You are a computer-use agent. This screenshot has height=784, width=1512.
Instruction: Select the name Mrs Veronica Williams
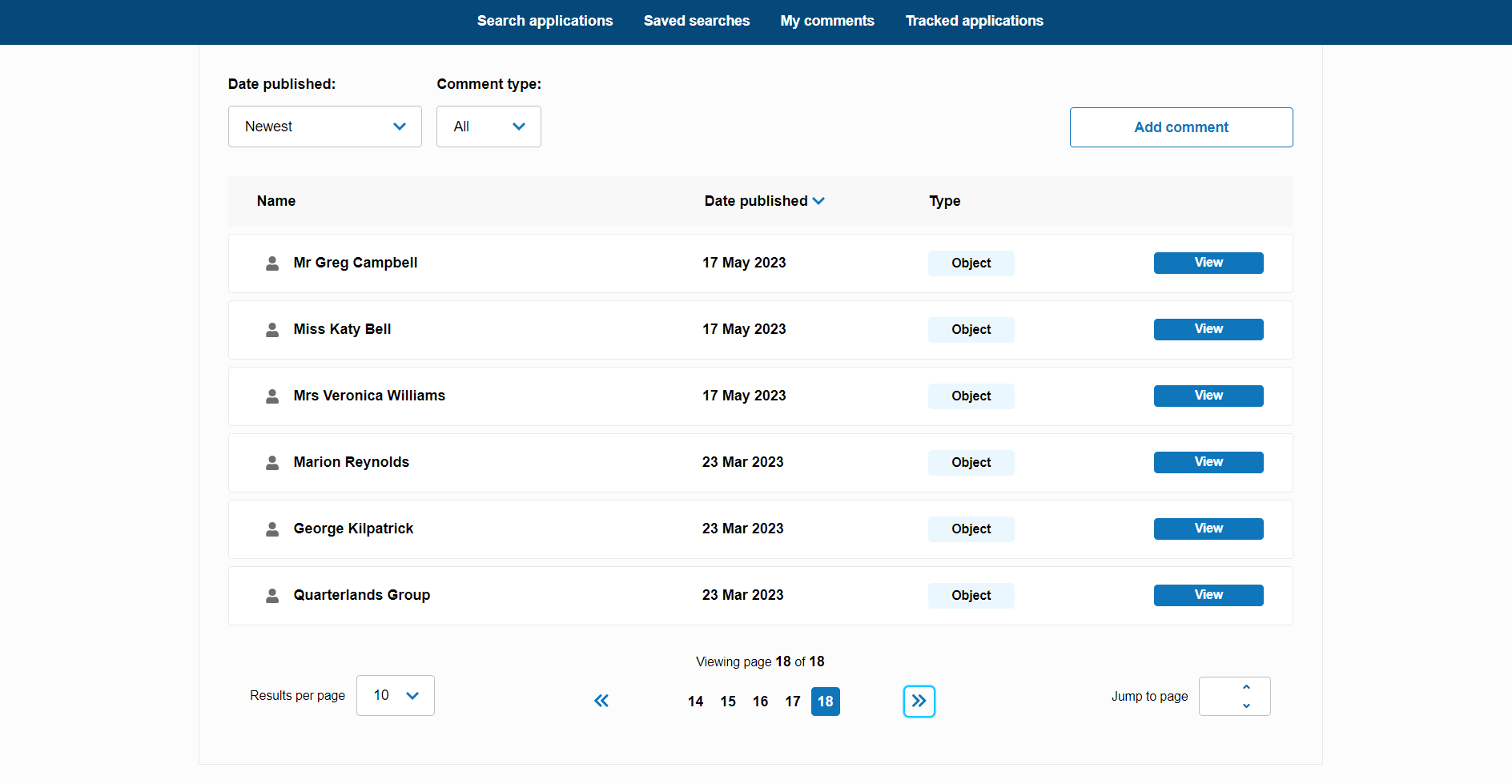[369, 396]
